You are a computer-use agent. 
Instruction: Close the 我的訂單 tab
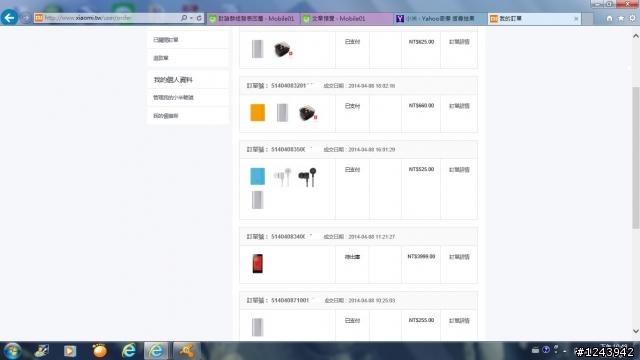[x=576, y=18]
